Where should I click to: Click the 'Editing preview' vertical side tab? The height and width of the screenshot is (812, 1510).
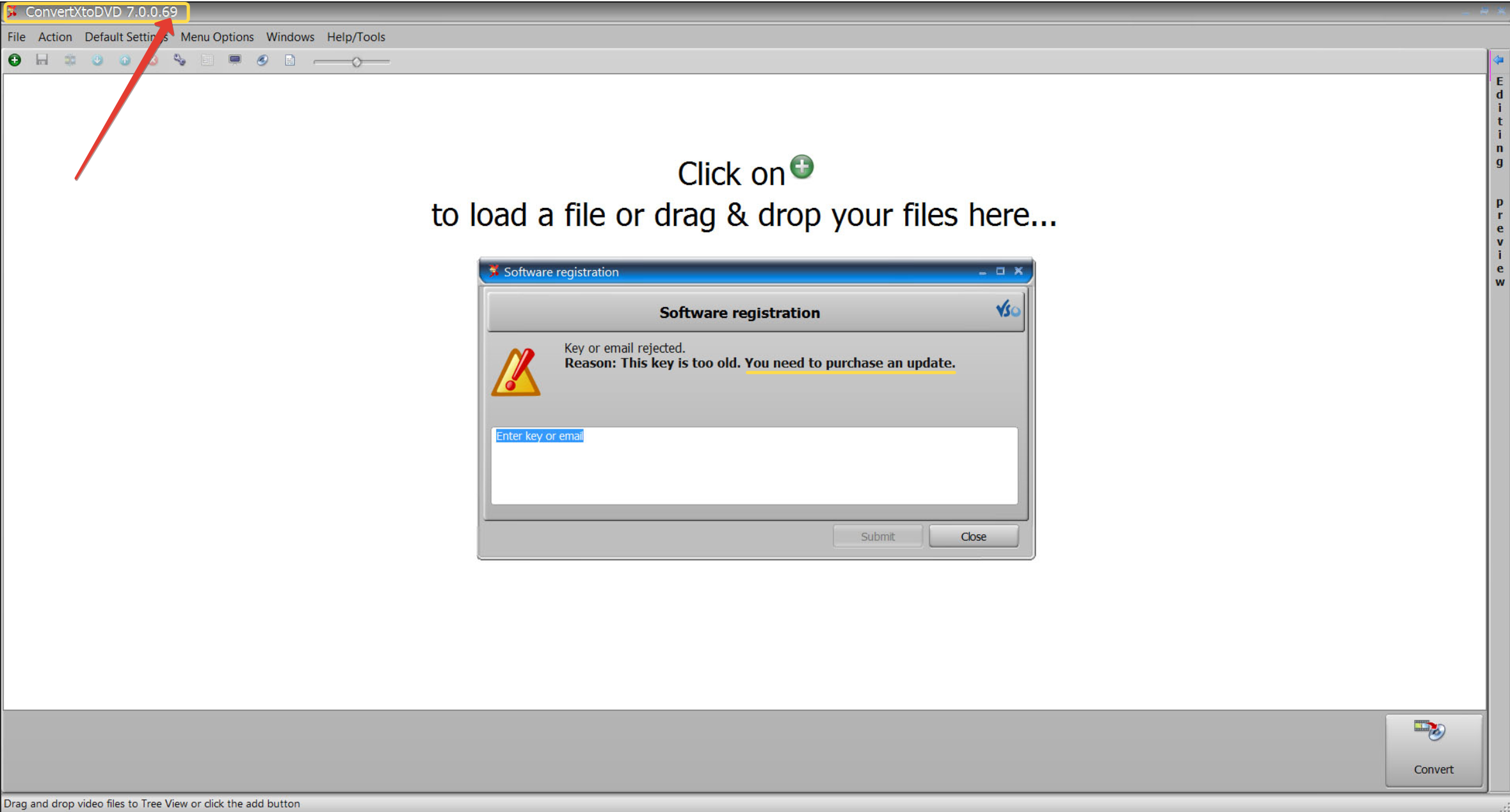pos(1499,181)
